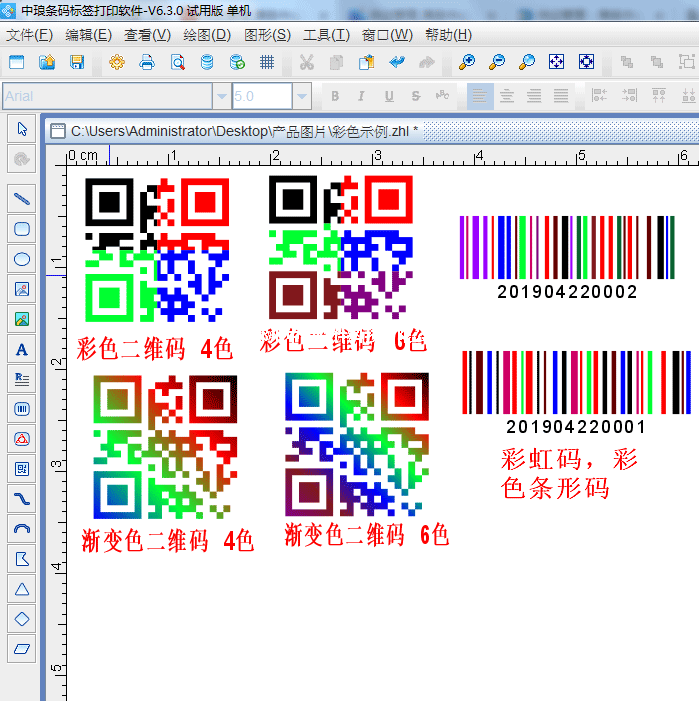Image resolution: width=699 pixels, height=701 pixels.
Task: Open the 绘图(D) menu
Action: [x=207, y=35]
